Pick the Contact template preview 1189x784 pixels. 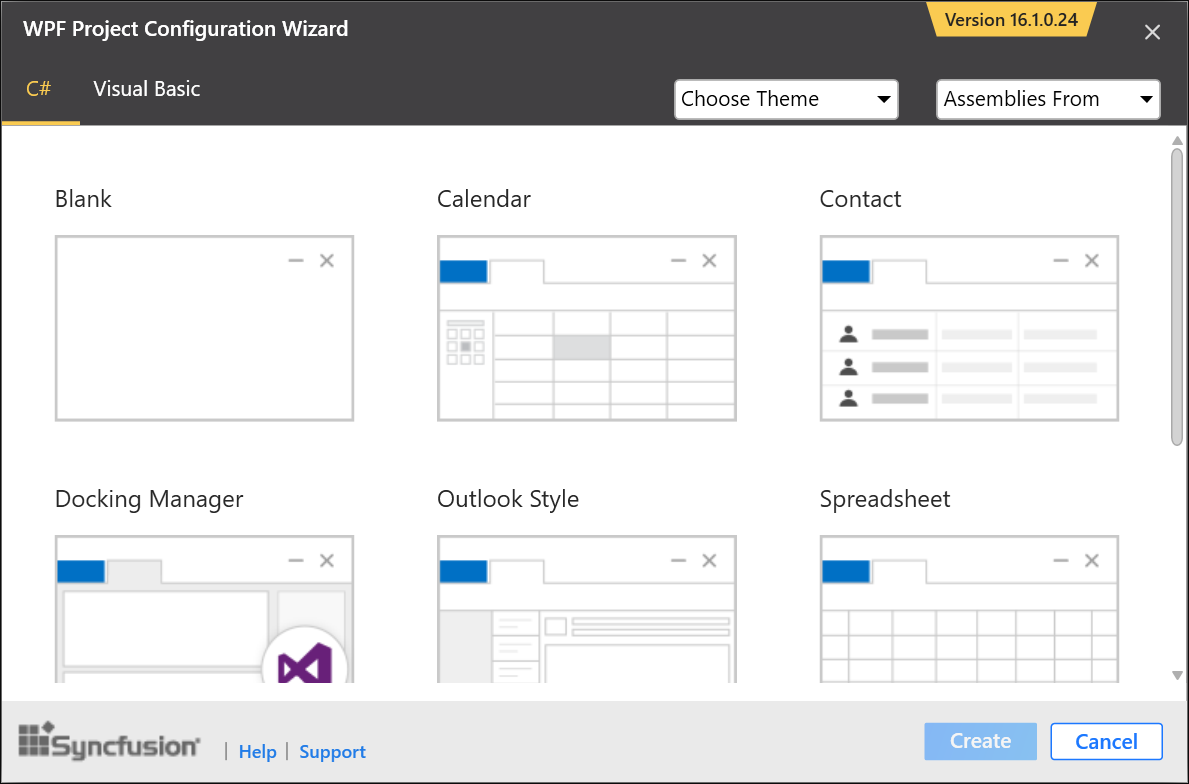coord(968,328)
